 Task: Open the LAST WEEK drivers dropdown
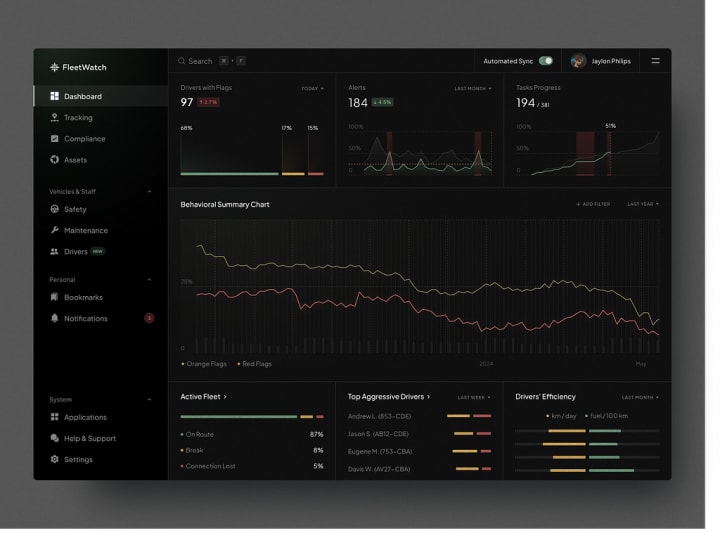(475, 398)
